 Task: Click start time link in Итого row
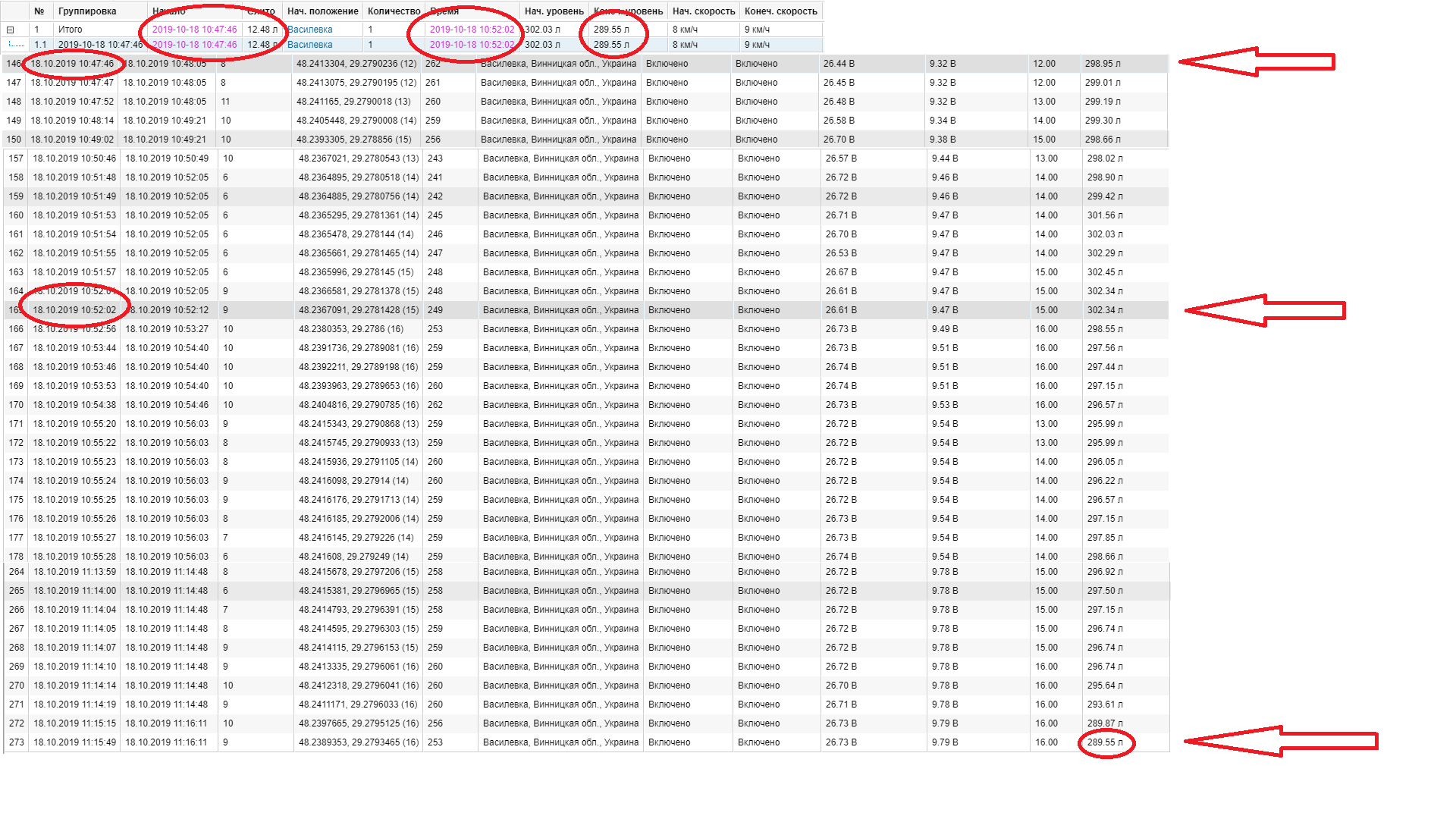194,30
